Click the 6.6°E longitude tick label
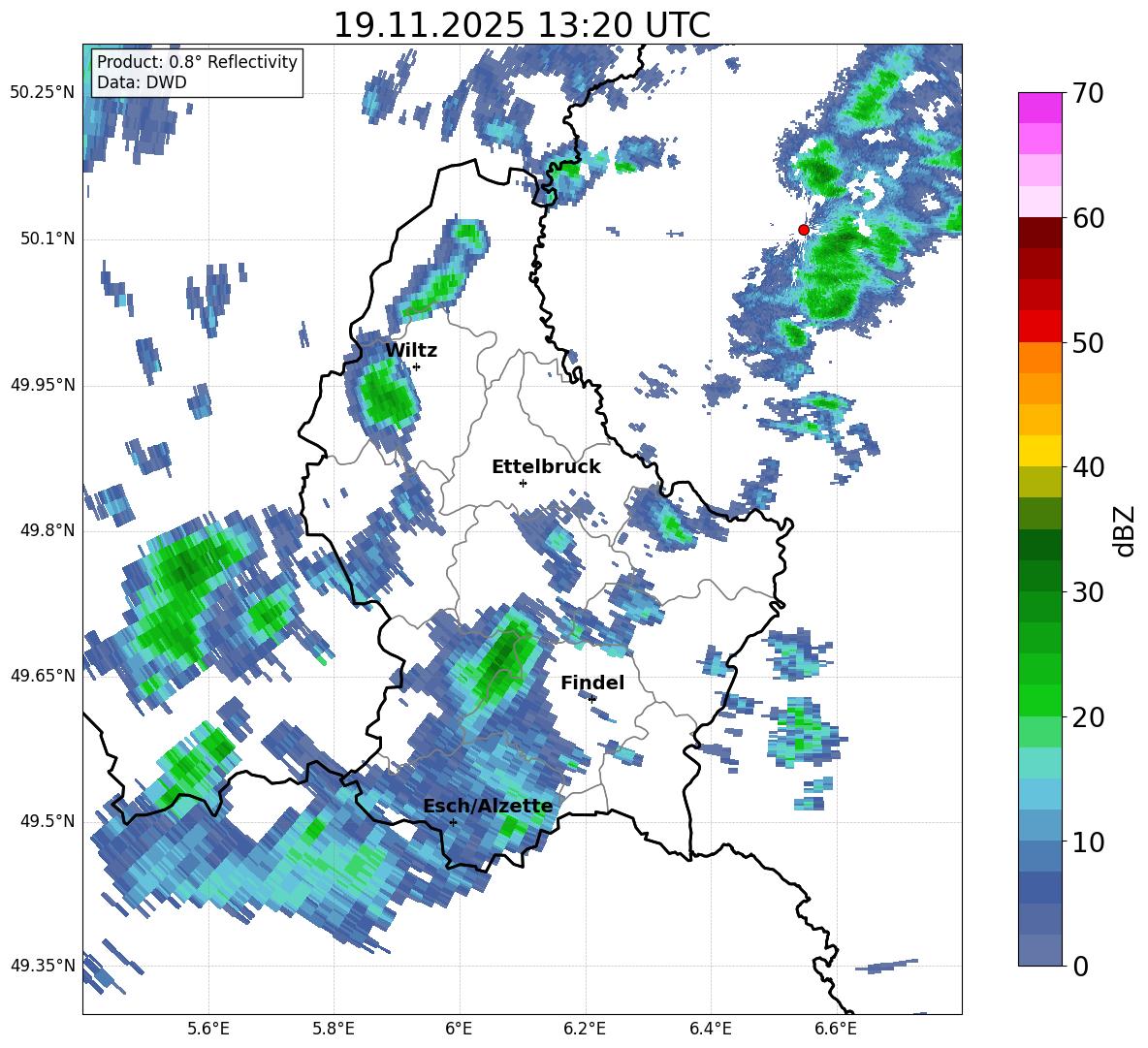Image resolution: width=1148 pixels, height=1048 pixels. [836, 1029]
